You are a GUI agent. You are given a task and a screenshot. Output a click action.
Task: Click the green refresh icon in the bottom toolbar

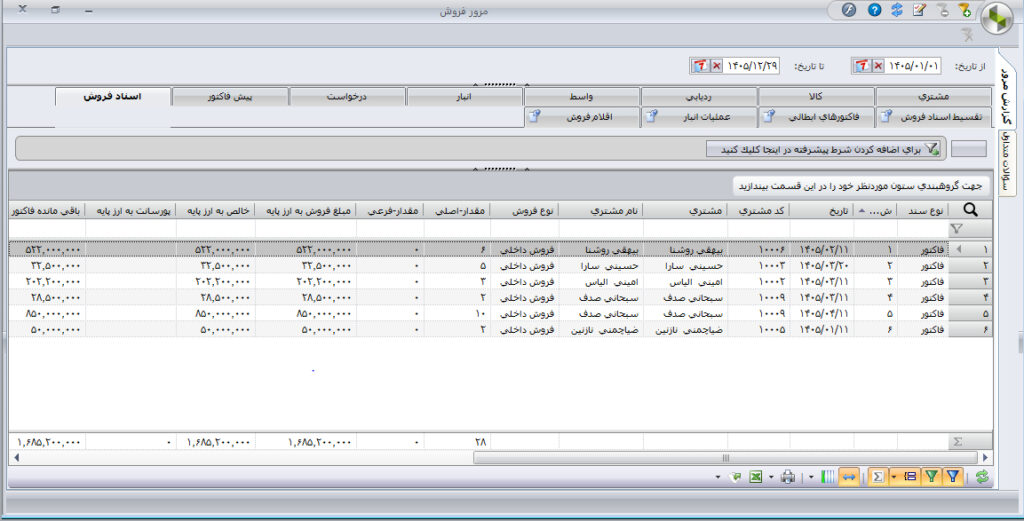point(982,477)
